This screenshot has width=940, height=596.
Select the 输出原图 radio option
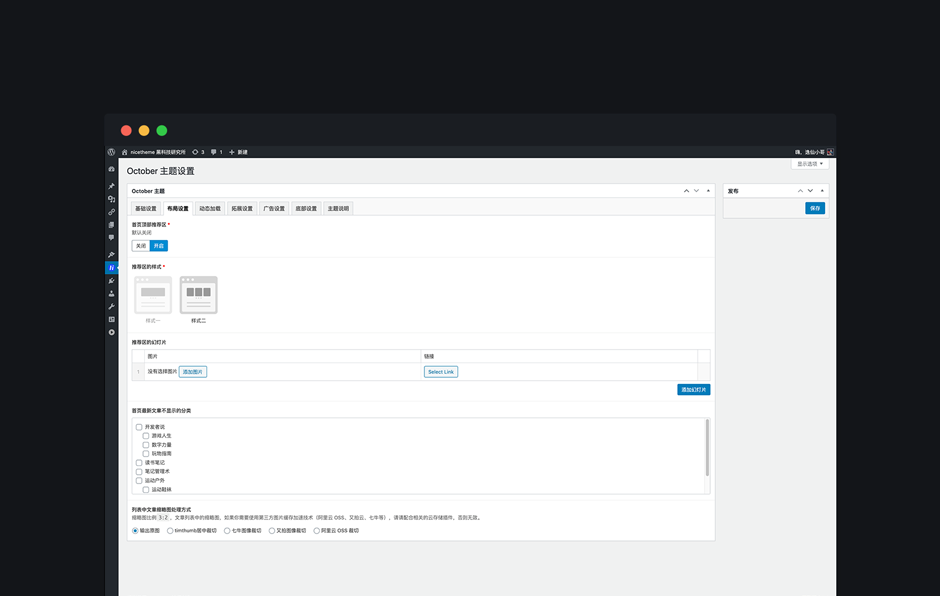click(x=135, y=531)
